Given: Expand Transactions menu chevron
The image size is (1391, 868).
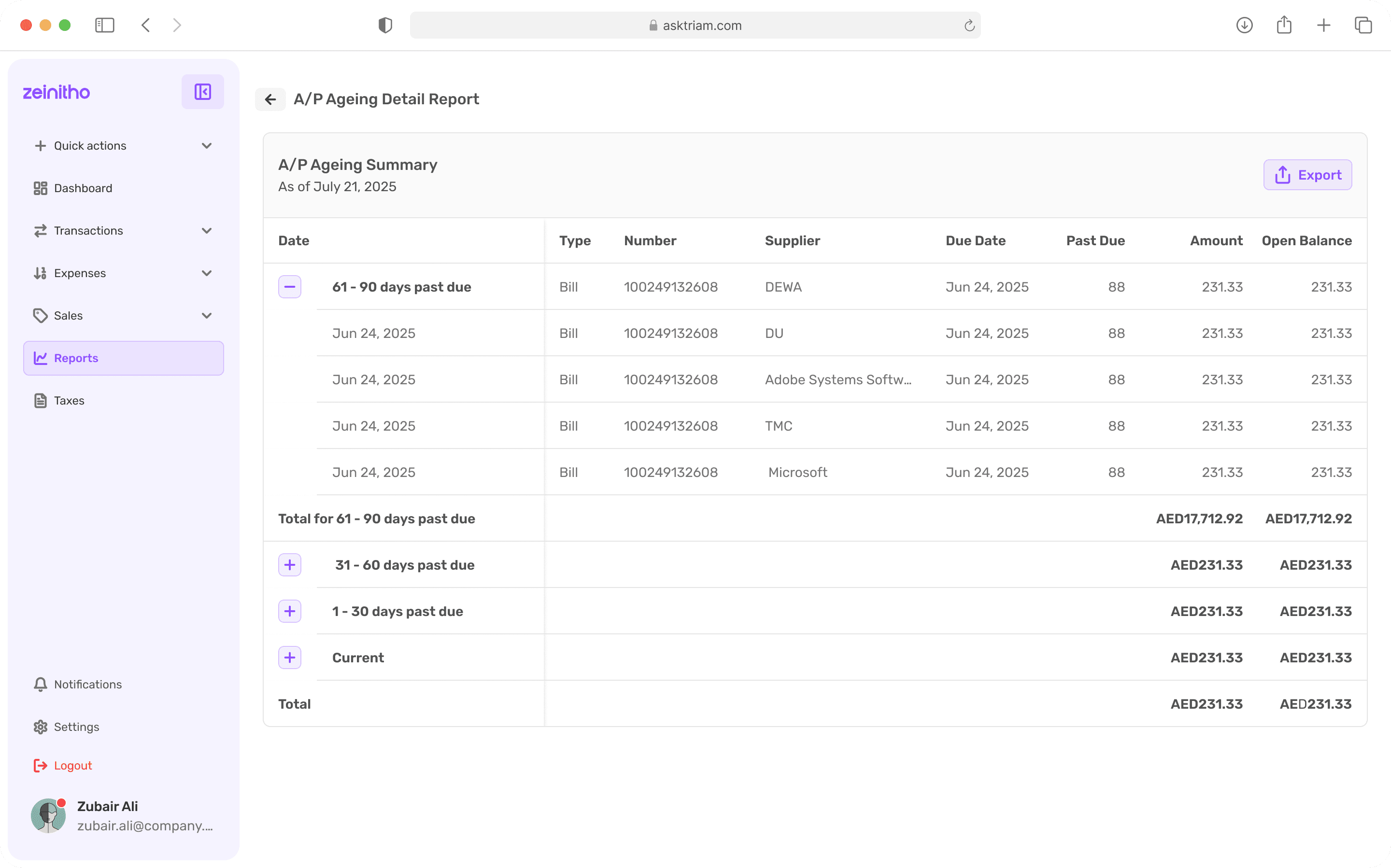Looking at the screenshot, I should (207, 231).
